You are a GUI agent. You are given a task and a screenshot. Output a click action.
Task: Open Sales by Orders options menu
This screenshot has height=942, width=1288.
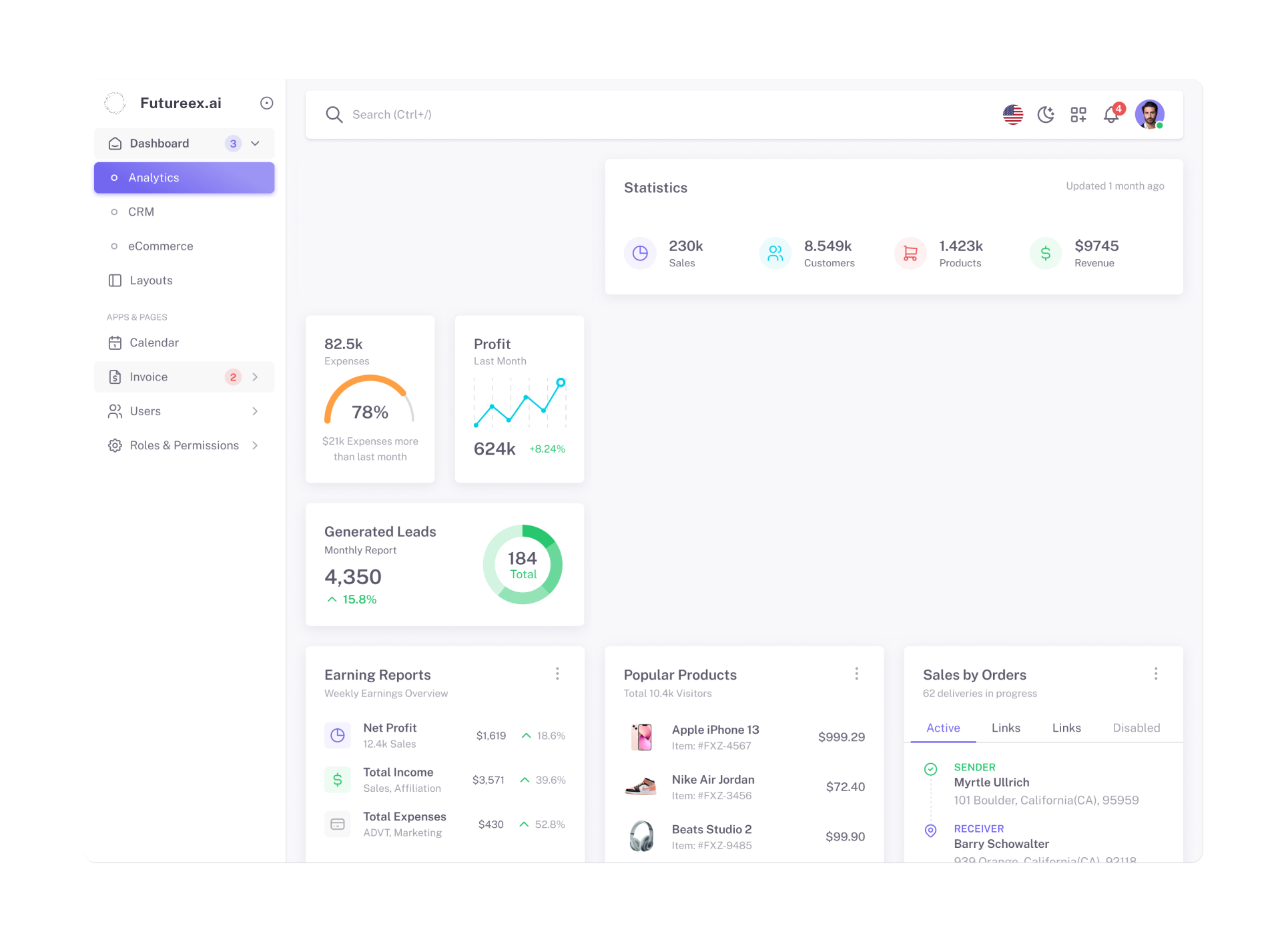click(1156, 674)
